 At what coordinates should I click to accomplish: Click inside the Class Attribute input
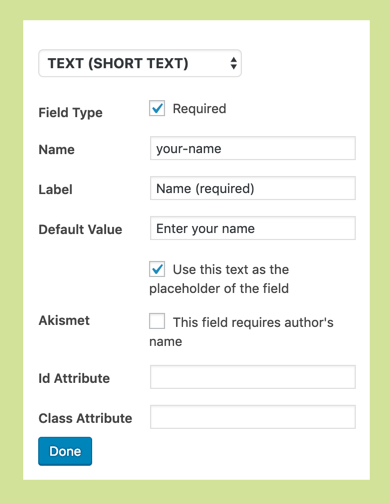pos(253,417)
